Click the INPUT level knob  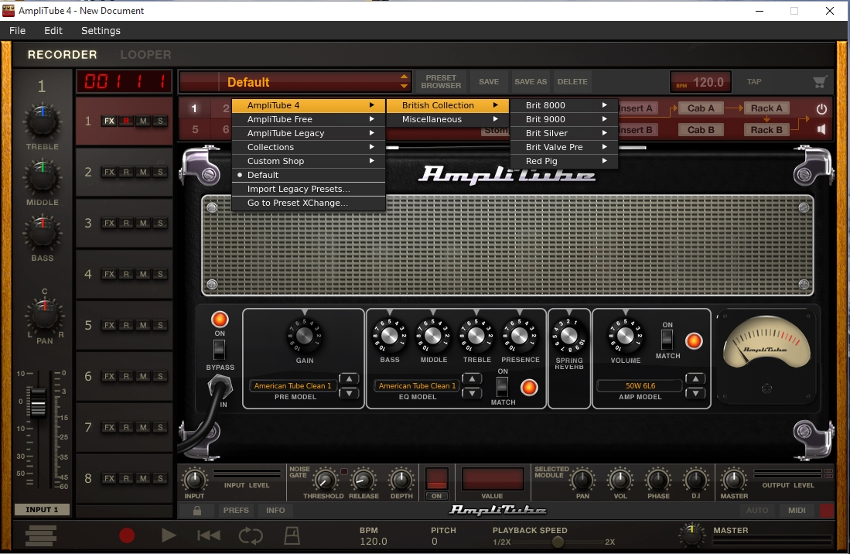194,480
